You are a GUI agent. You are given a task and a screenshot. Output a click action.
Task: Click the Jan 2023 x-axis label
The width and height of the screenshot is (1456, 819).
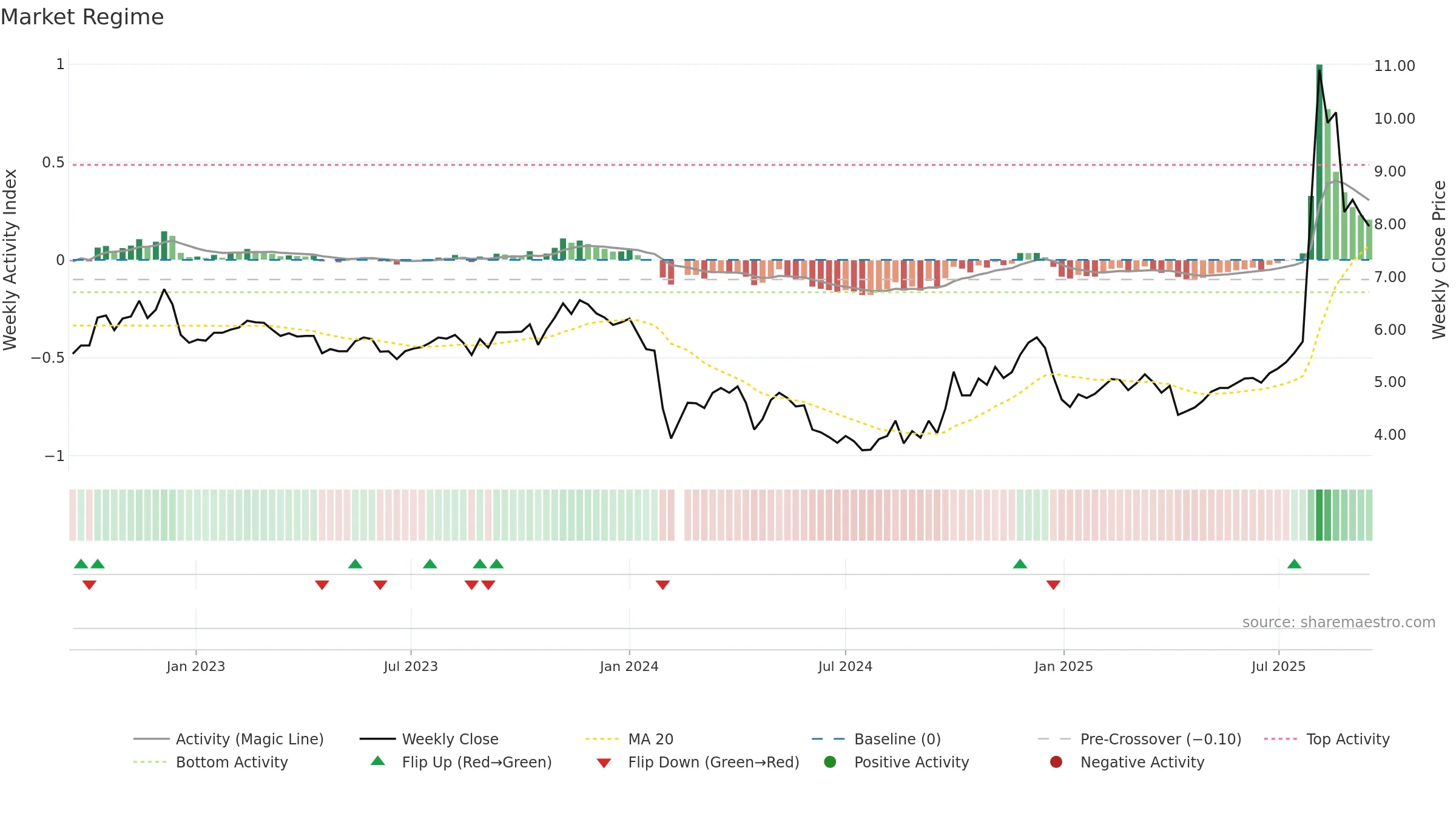point(195,666)
